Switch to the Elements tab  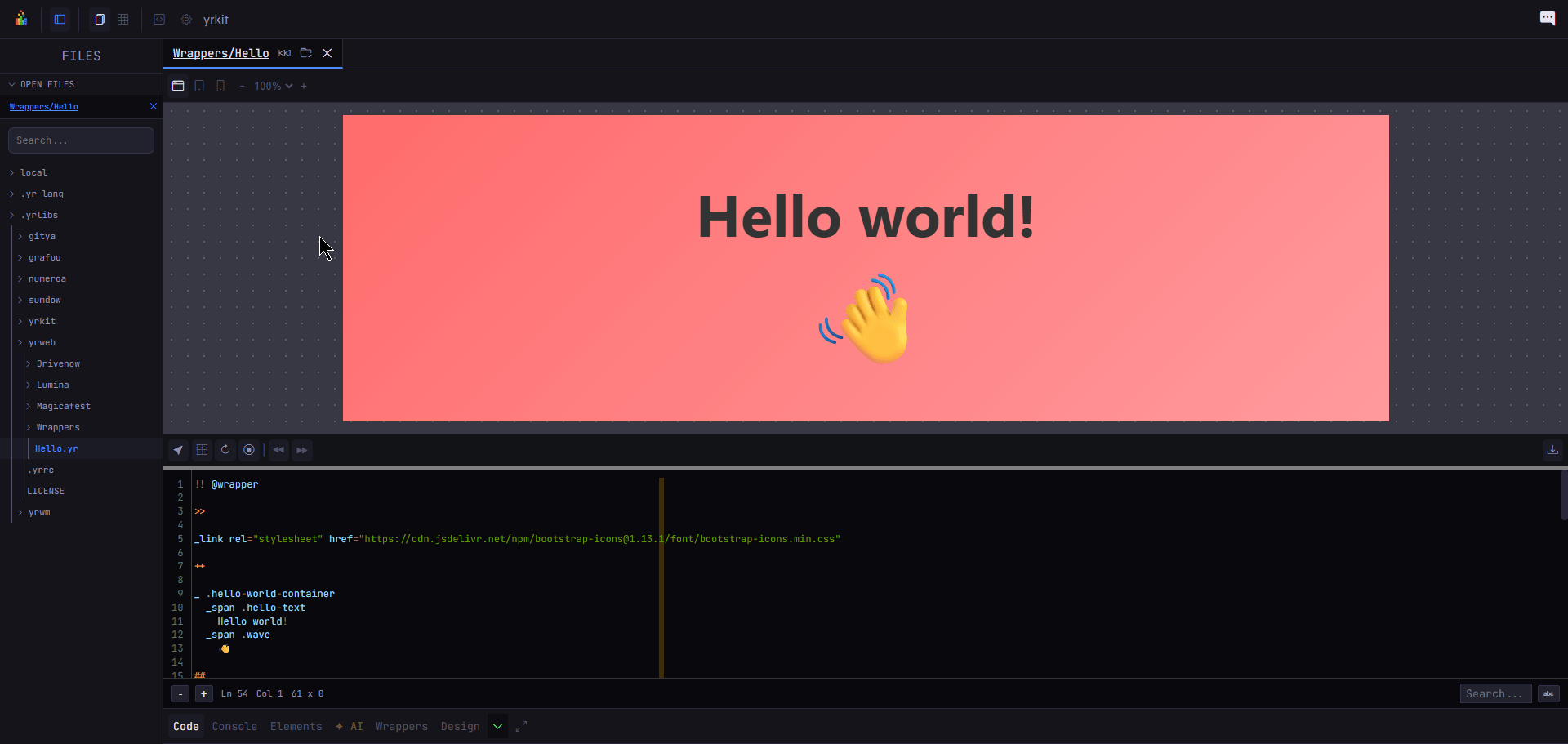296,726
